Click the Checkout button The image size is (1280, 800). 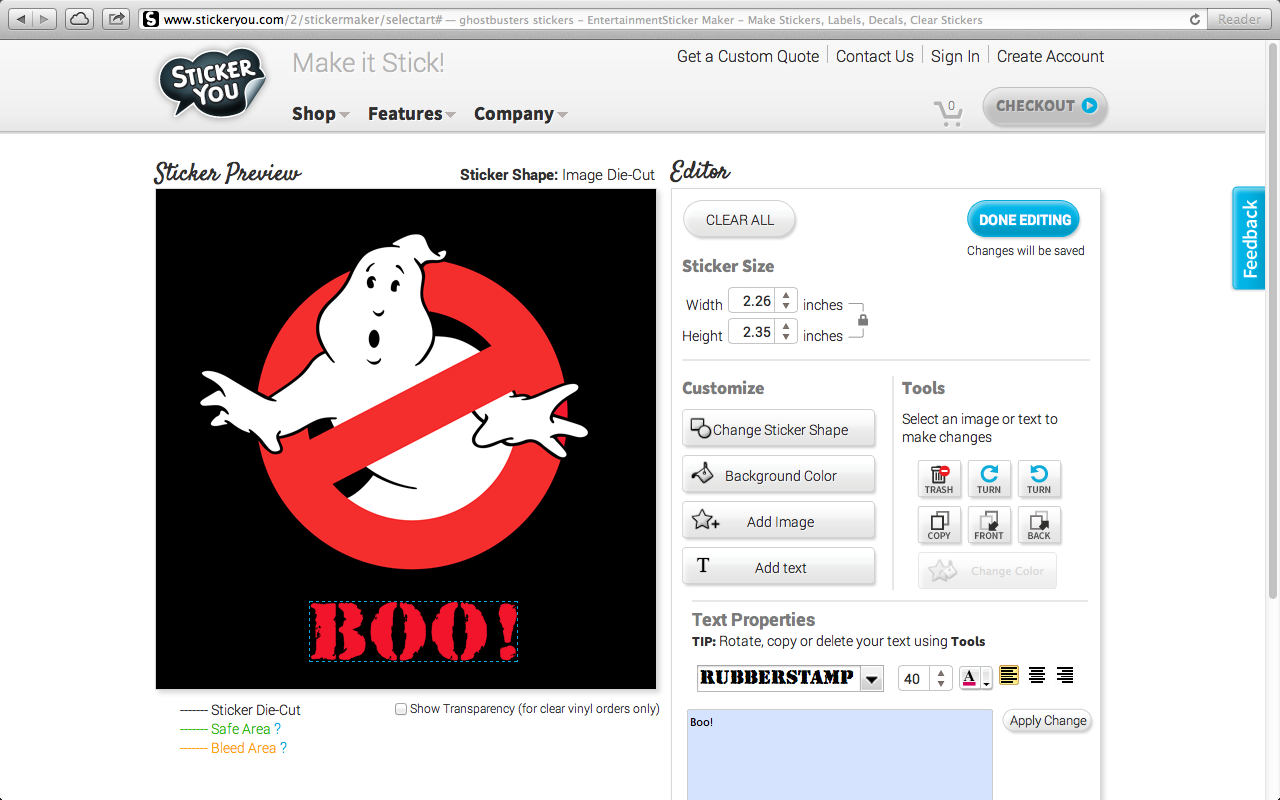(x=1045, y=106)
